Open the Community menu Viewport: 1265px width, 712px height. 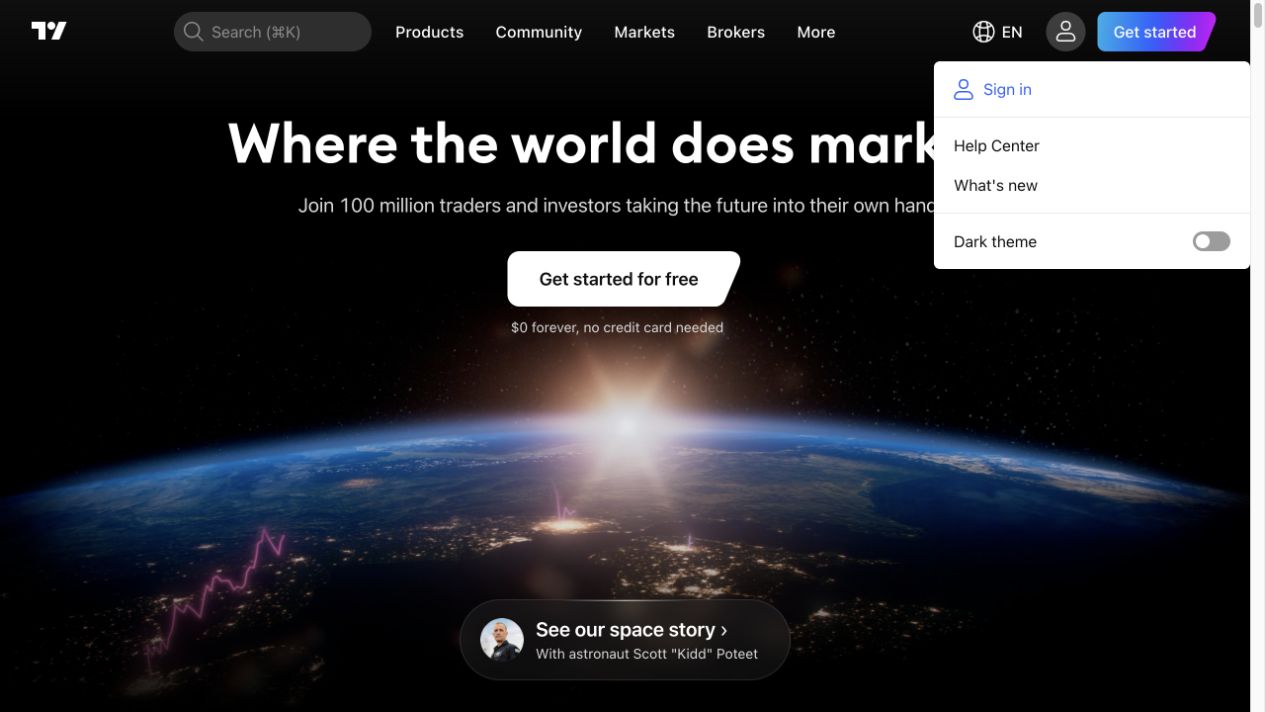pyautogui.click(x=539, y=32)
